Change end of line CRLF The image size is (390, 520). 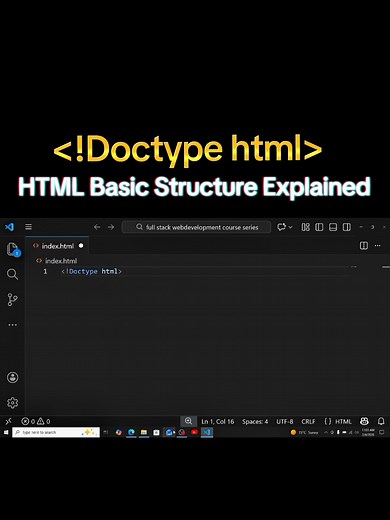point(308,421)
